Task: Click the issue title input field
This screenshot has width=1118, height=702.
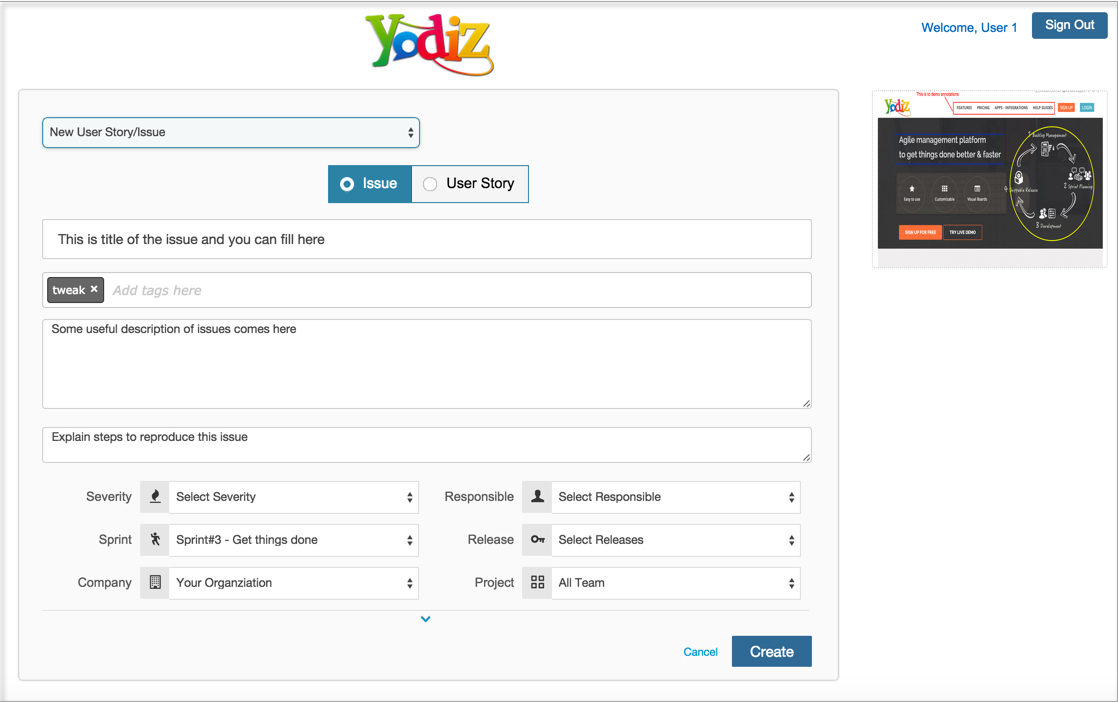Action: [427, 240]
